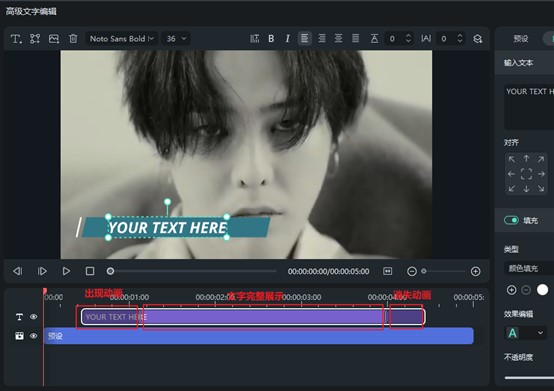Click the layer order icon at toolbar end
Screen dimensions: 554x391
[x=478, y=38]
